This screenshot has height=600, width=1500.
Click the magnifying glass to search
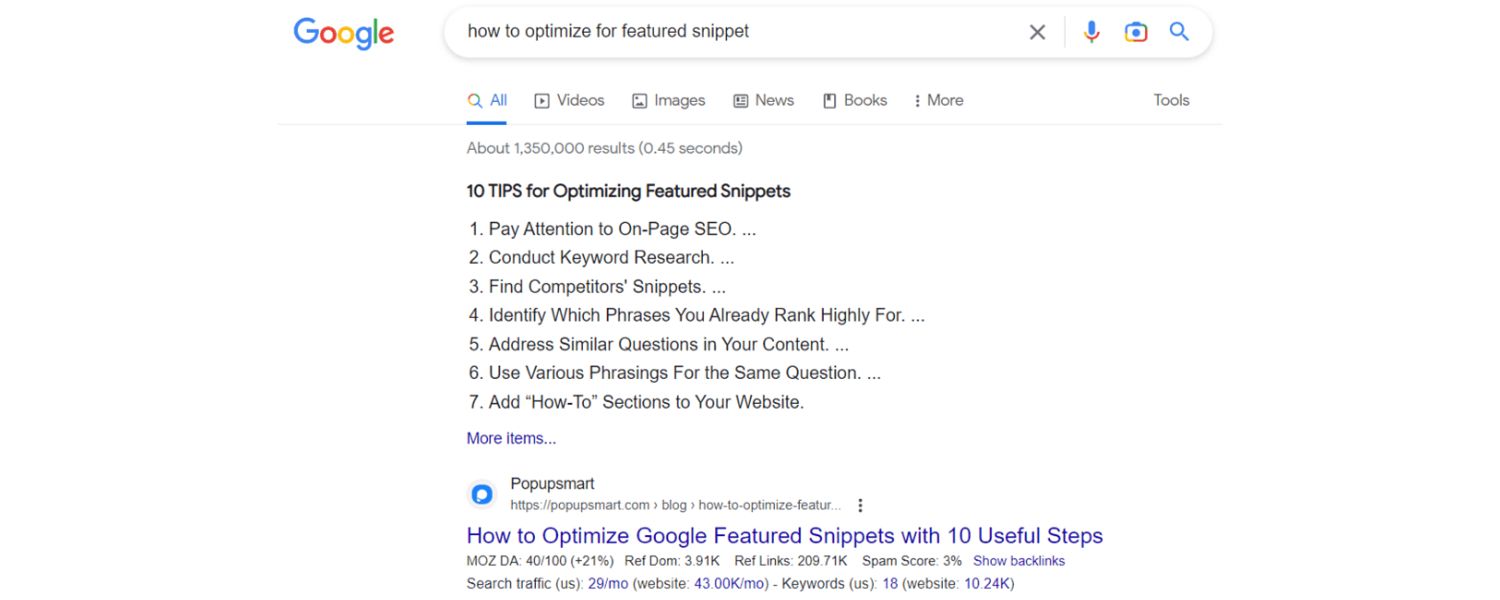click(1179, 31)
